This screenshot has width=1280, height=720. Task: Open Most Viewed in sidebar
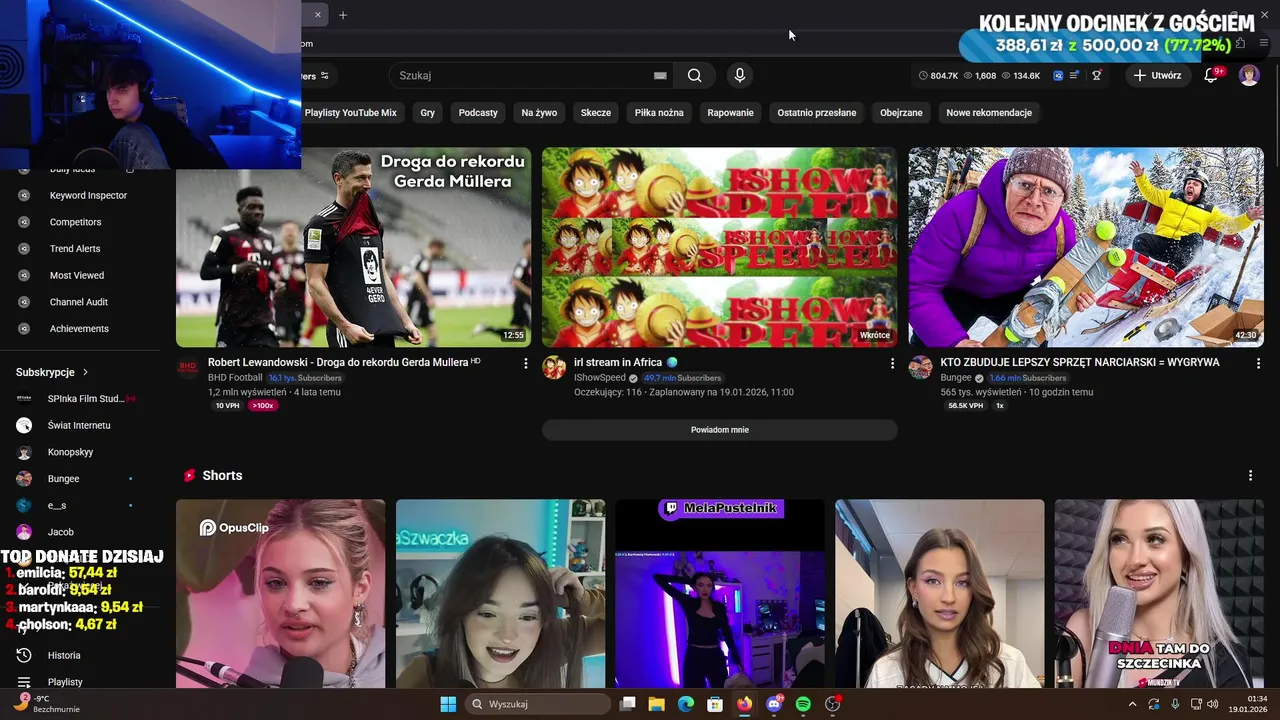tap(77, 275)
